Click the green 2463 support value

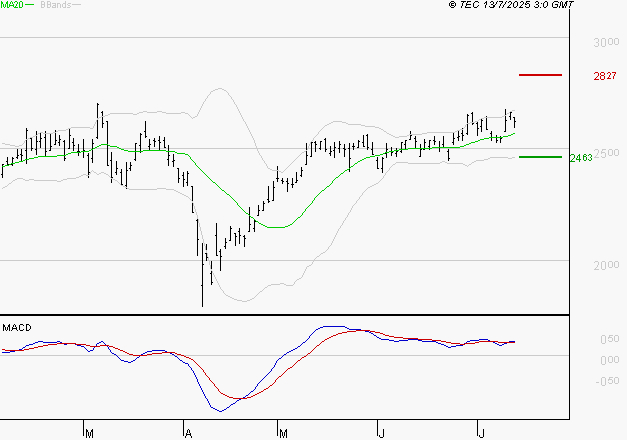[x=581, y=158]
